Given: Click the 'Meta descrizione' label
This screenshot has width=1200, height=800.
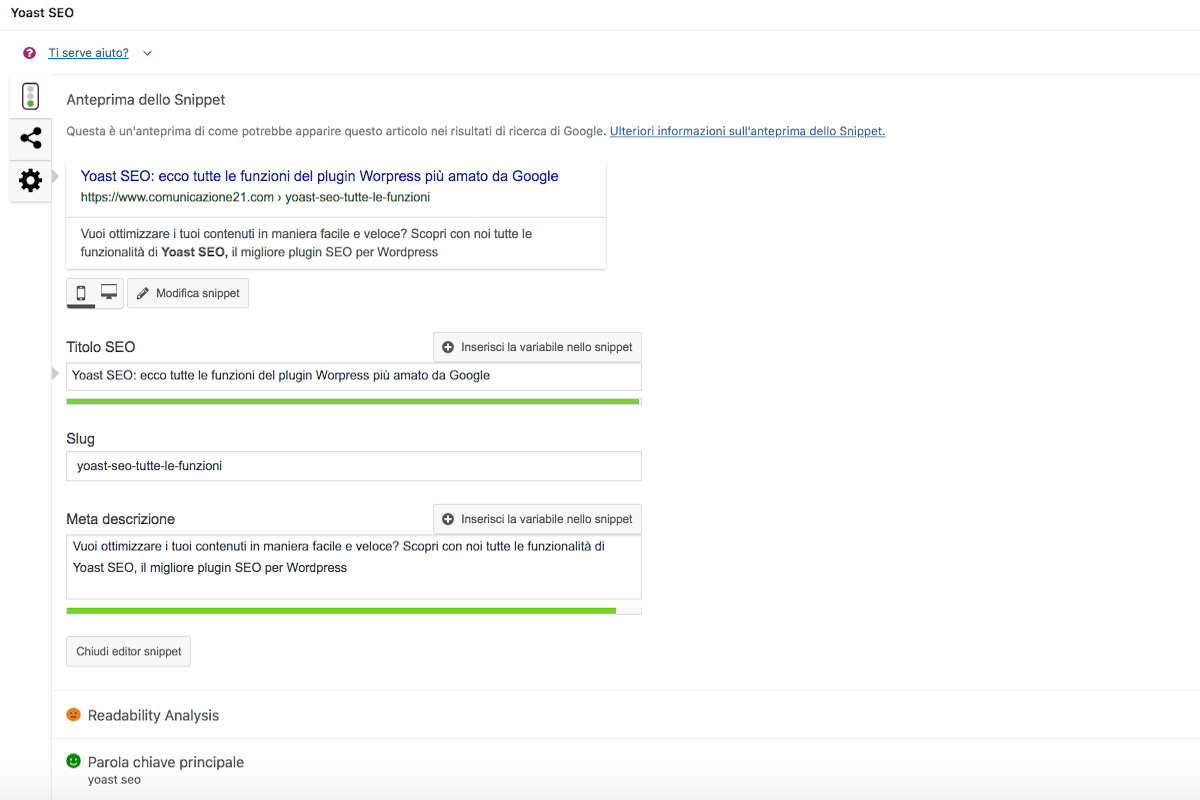Looking at the screenshot, I should (121, 519).
